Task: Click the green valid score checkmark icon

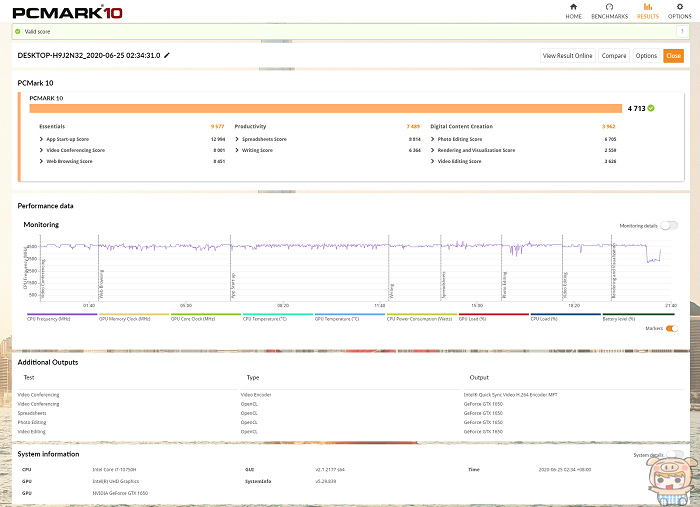Action: (x=17, y=31)
